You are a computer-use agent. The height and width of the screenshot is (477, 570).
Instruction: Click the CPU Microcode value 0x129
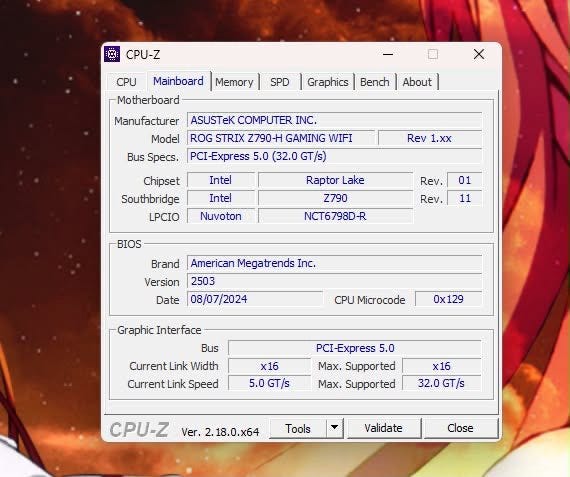tap(449, 299)
